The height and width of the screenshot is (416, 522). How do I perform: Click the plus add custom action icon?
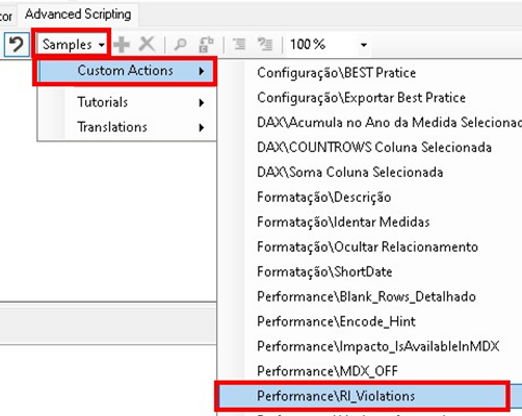(122, 44)
